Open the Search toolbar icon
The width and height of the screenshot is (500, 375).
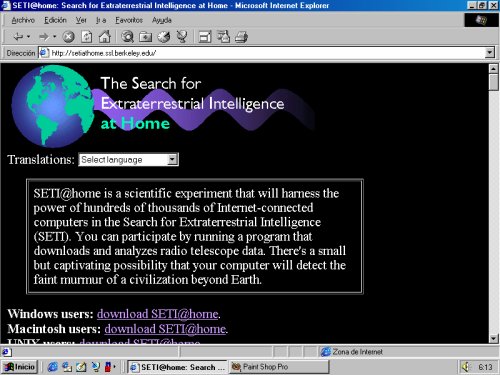(127, 37)
